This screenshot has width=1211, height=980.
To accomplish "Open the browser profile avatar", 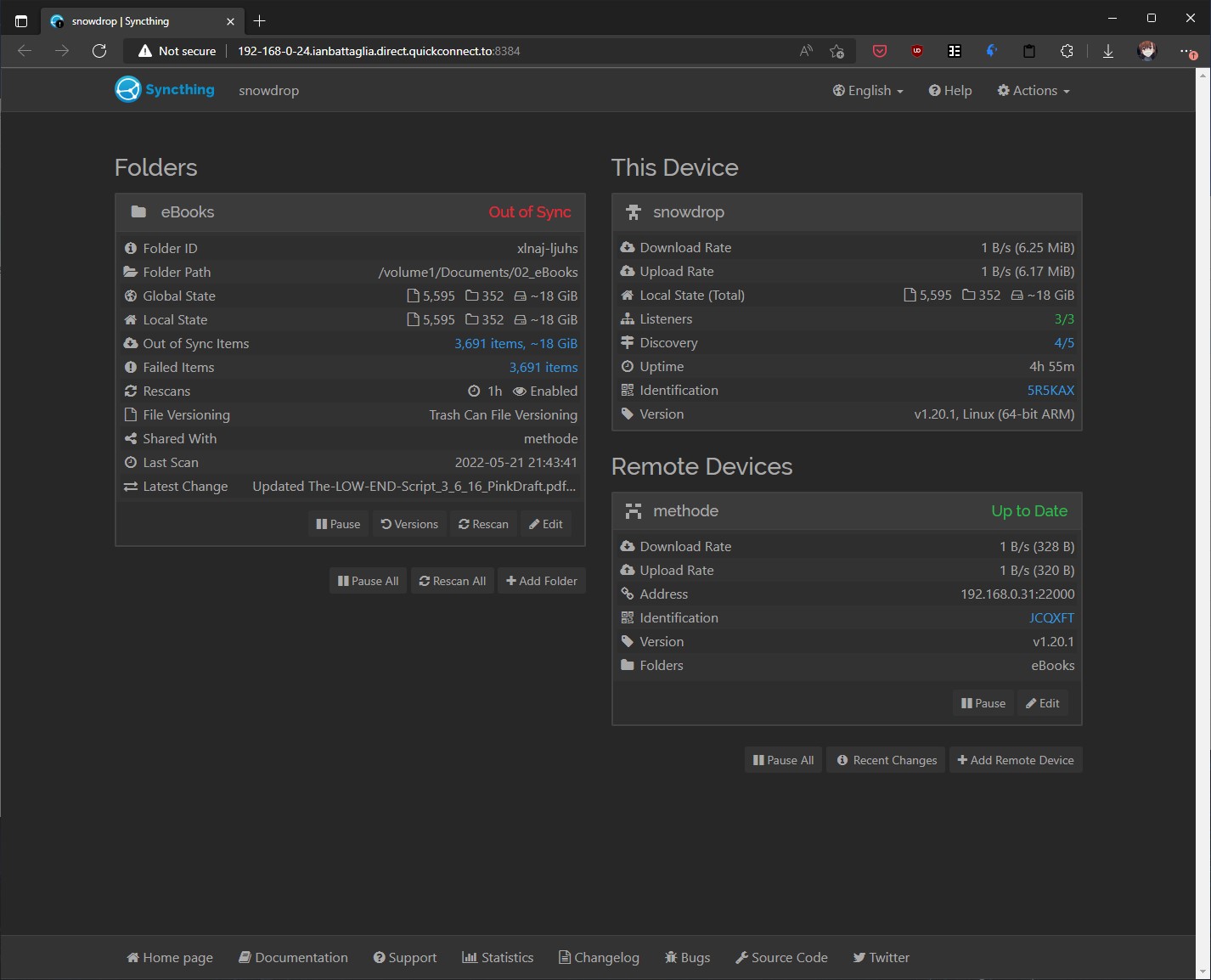I will tap(1147, 51).
